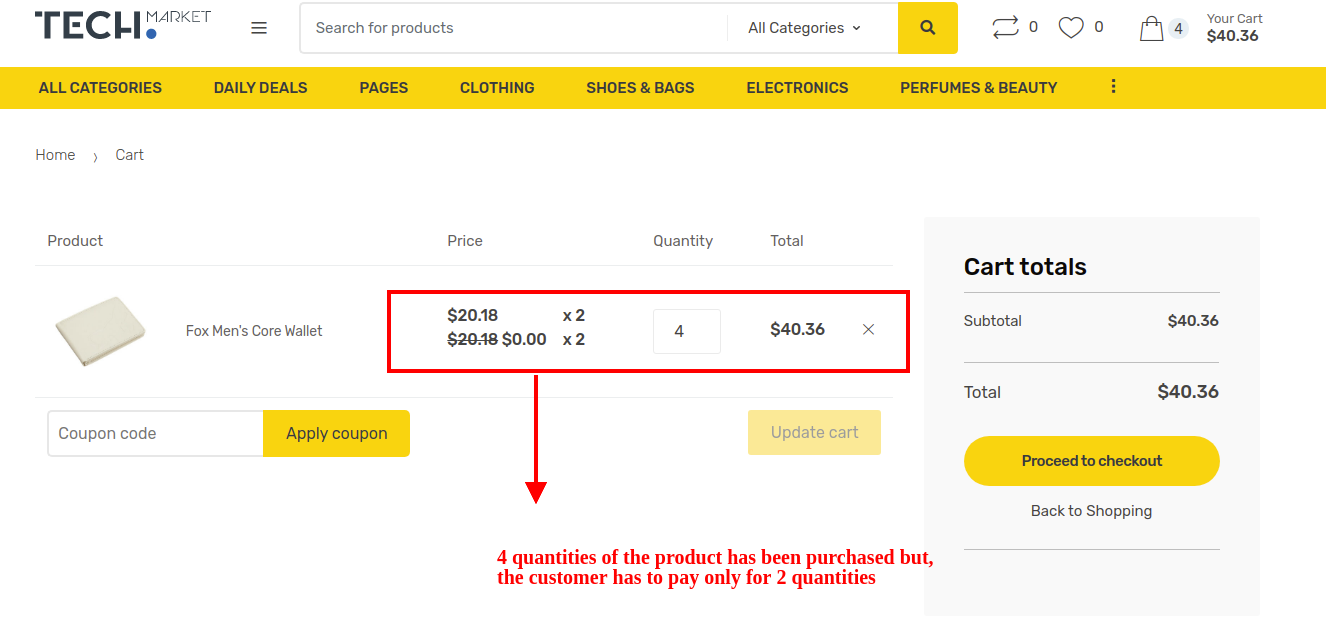Screen dimensions: 1326x641
Task: Remove Fox Men's Core Wallet with the X
Action: click(x=868, y=328)
